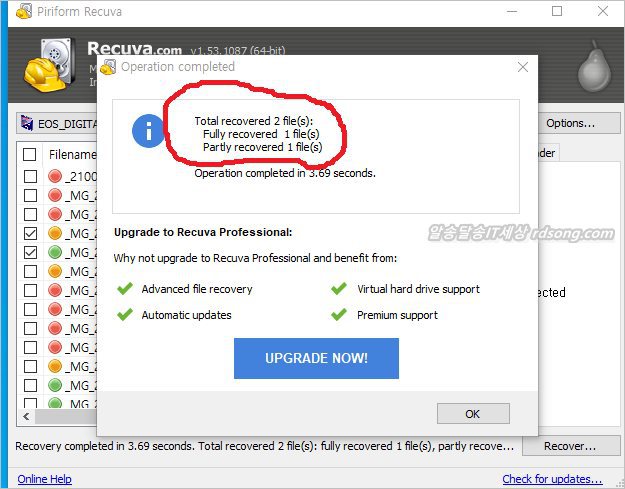The height and width of the screenshot is (489, 625).
Task: Click checkmark next to Premium support
Action: [339, 315]
